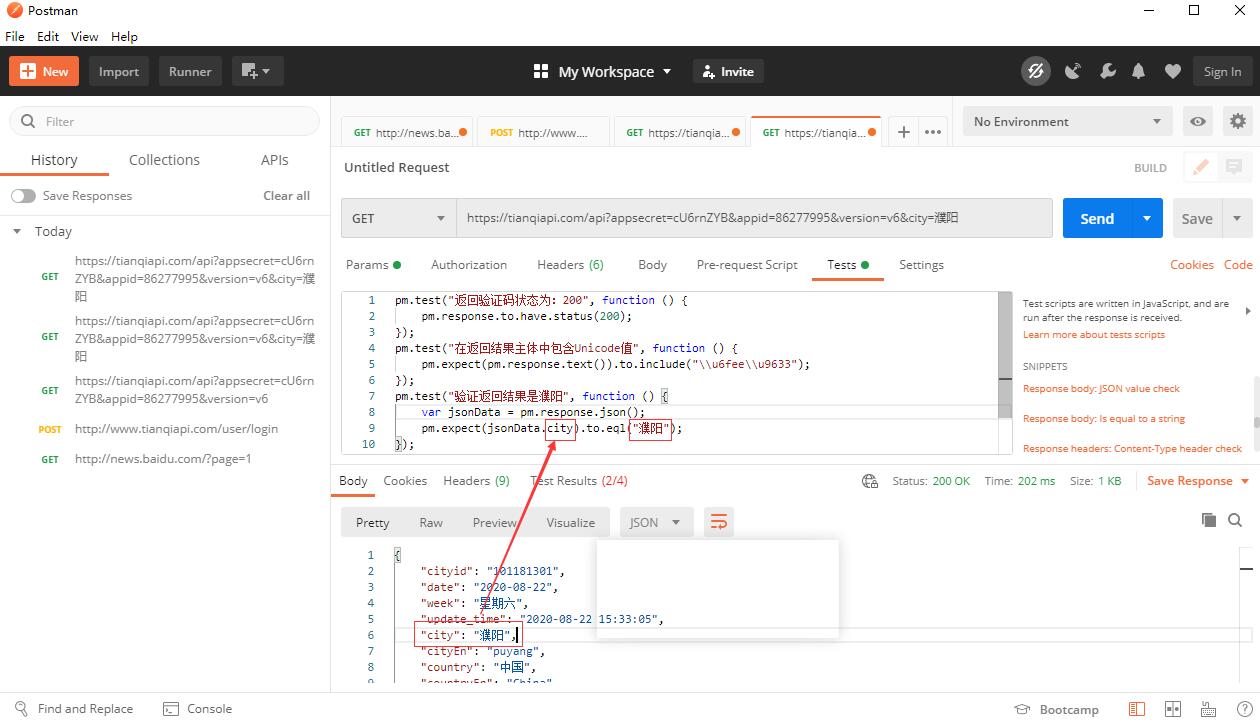1260x725 pixels.
Task: Open Bootcamp
Action: (1056, 709)
